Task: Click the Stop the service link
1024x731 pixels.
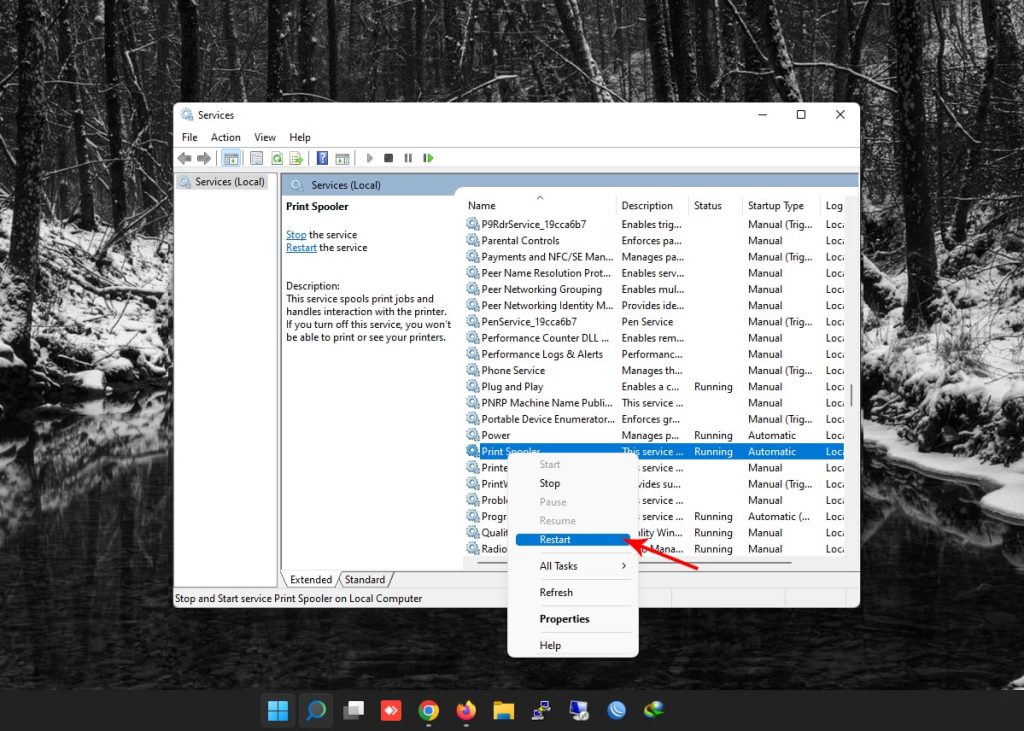Action: (x=296, y=235)
